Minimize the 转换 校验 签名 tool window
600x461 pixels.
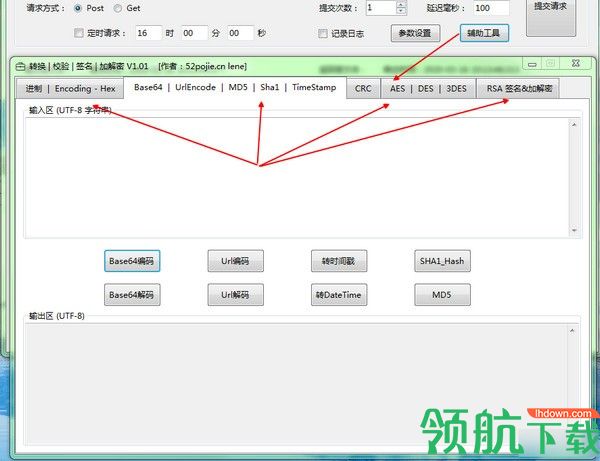pyautogui.click(x=532, y=64)
